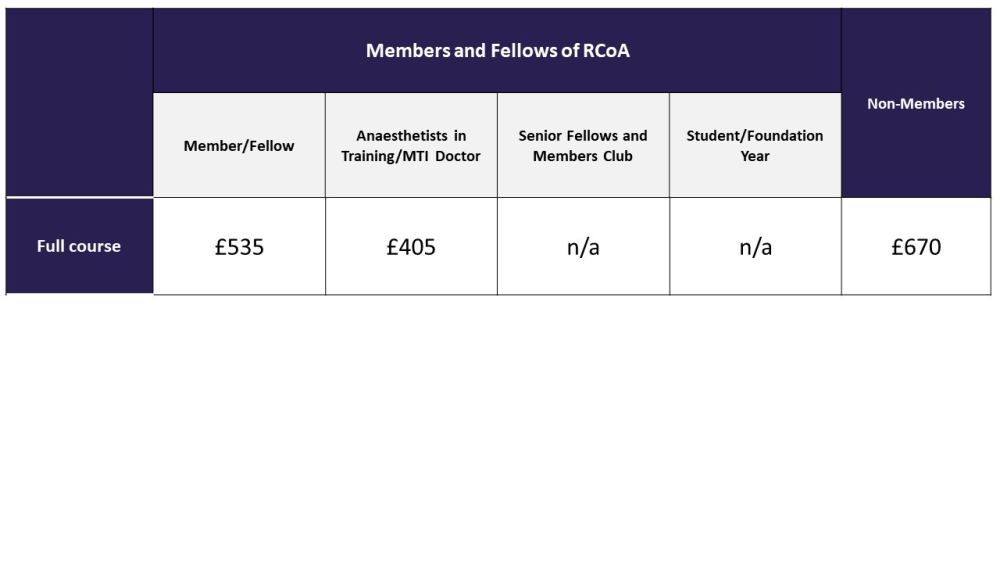1000x563 pixels.
Task: Select the £670 non-member price
Action: coord(916,247)
